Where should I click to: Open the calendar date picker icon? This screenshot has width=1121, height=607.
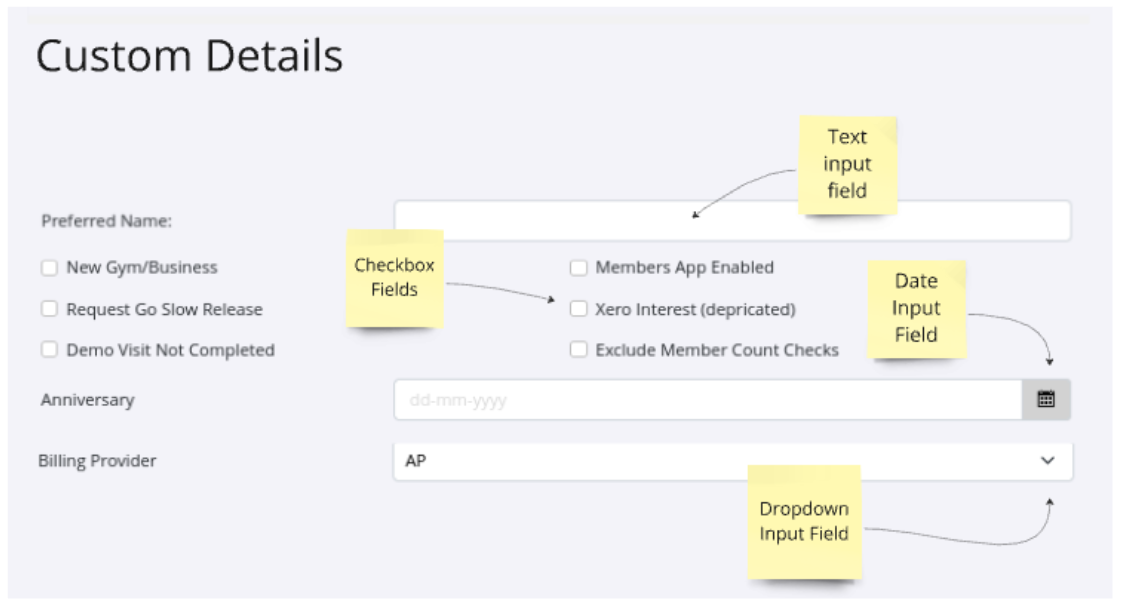click(1046, 399)
